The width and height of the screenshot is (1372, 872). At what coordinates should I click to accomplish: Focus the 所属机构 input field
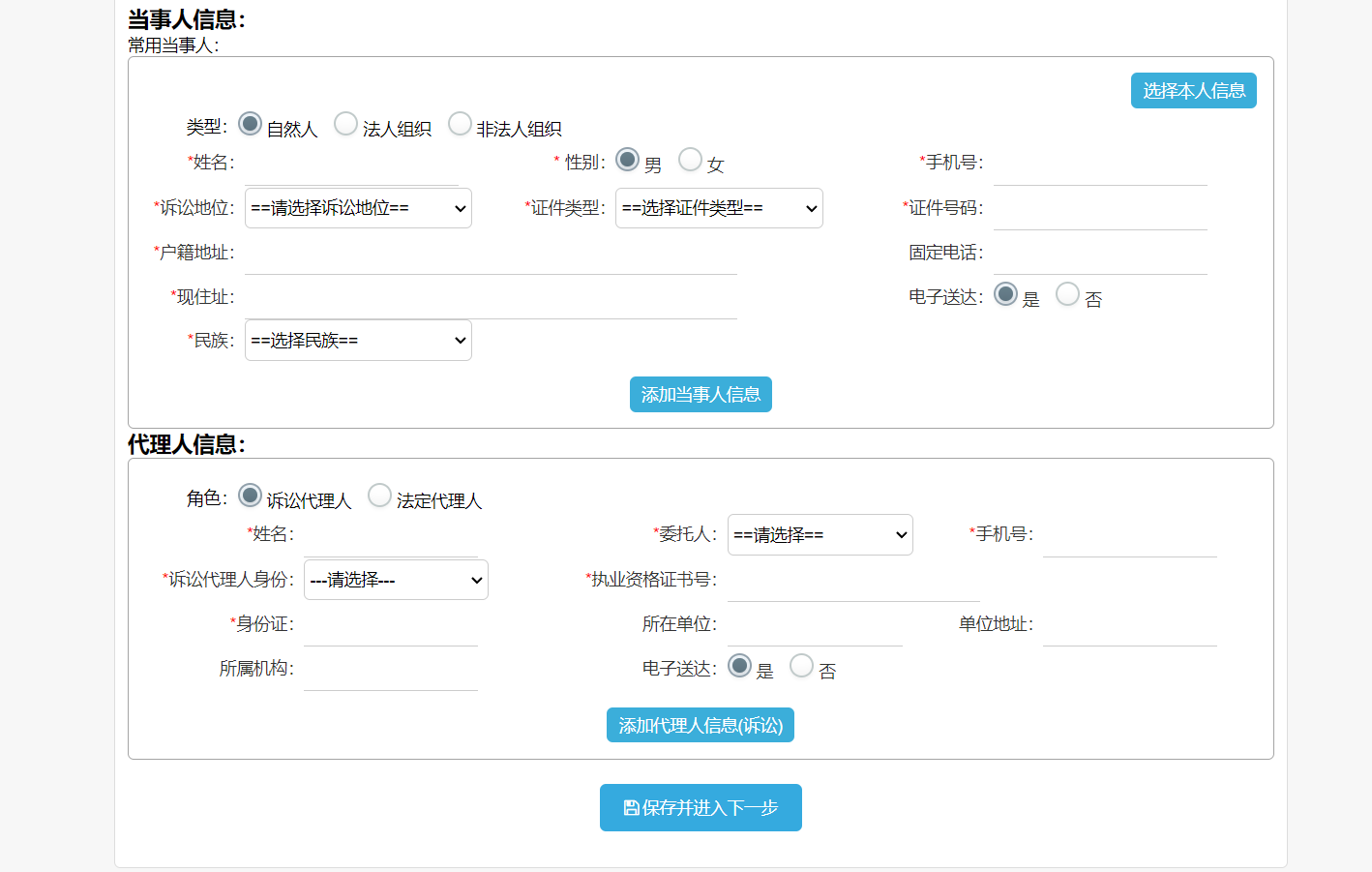(x=391, y=670)
